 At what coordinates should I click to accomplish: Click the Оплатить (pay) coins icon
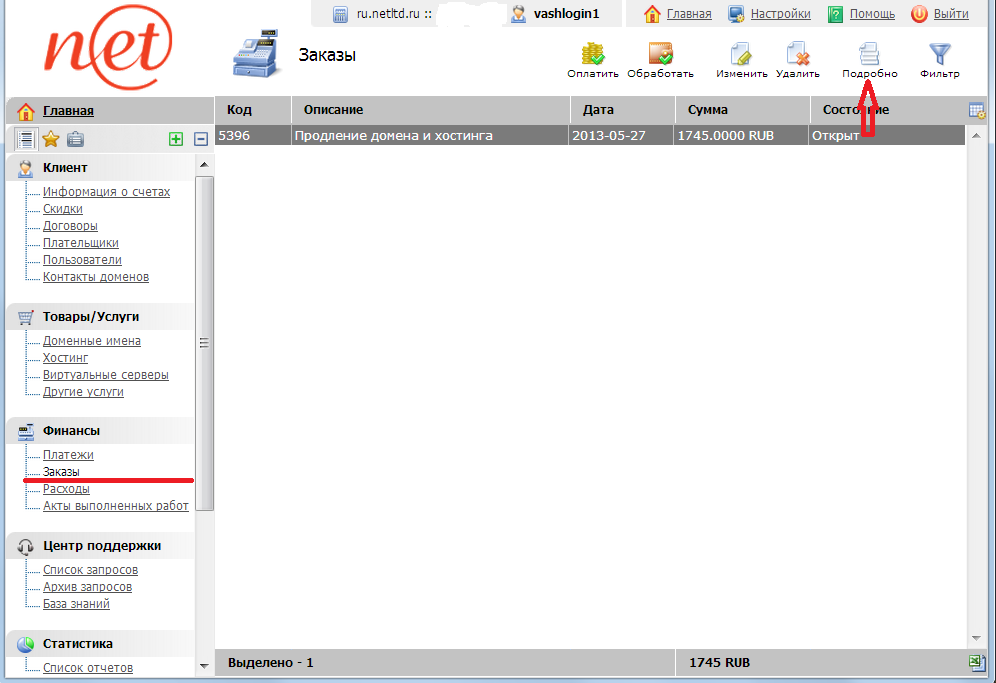[x=593, y=54]
